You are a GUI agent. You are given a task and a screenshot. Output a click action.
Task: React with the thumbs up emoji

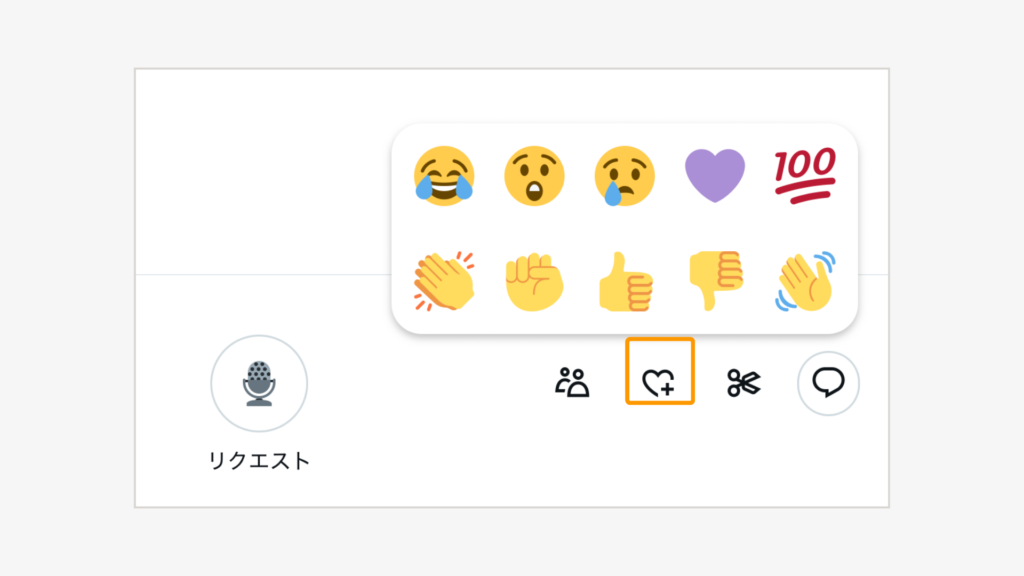pyautogui.click(x=625, y=281)
